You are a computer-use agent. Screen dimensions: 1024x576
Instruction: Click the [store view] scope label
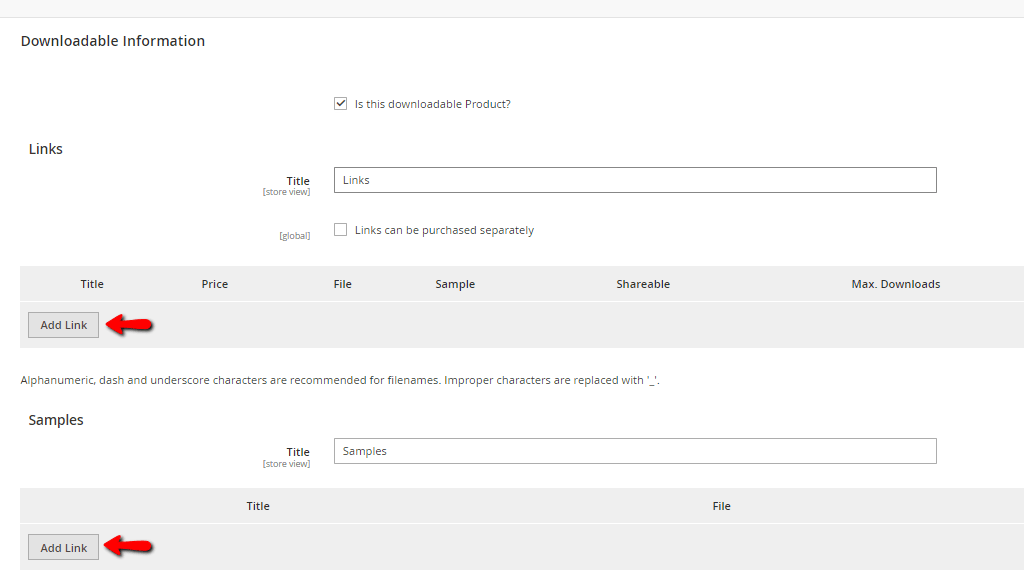coord(287,191)
